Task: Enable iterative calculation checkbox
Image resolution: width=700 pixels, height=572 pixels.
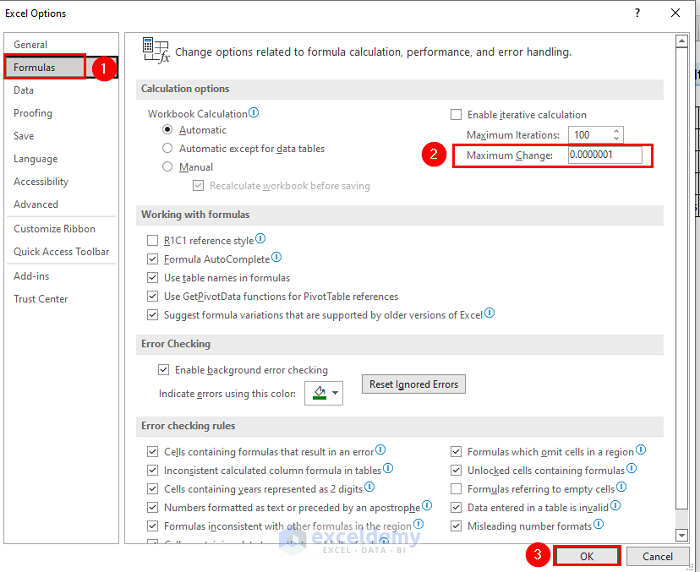Action: [456, 115]
